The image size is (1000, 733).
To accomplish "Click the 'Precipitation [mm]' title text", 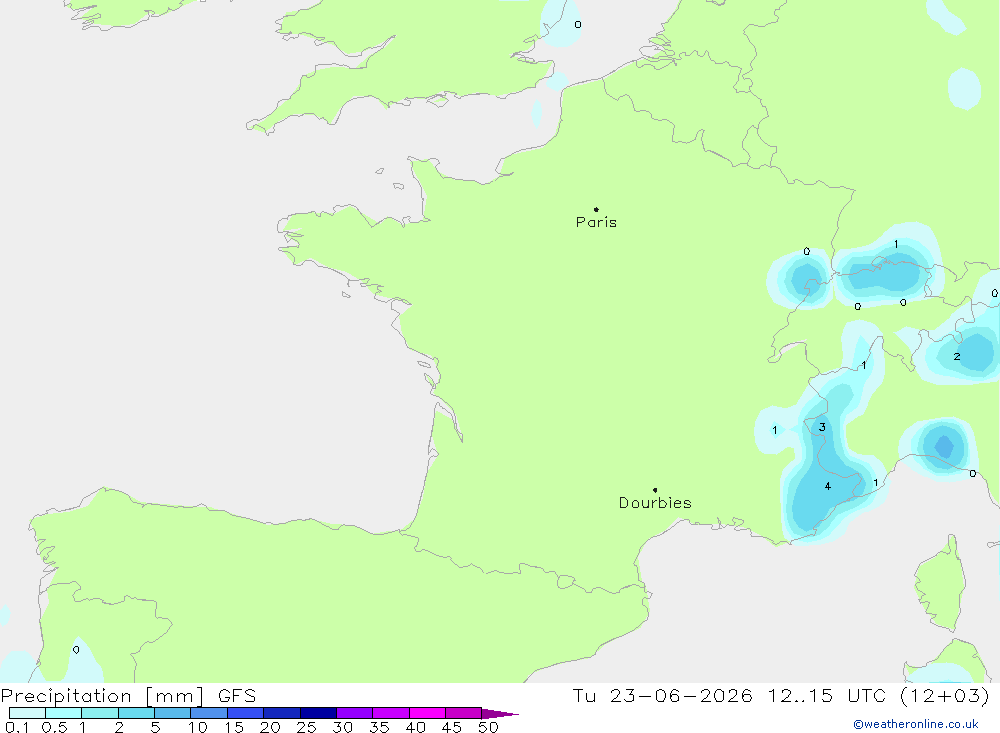I will 102,695.
